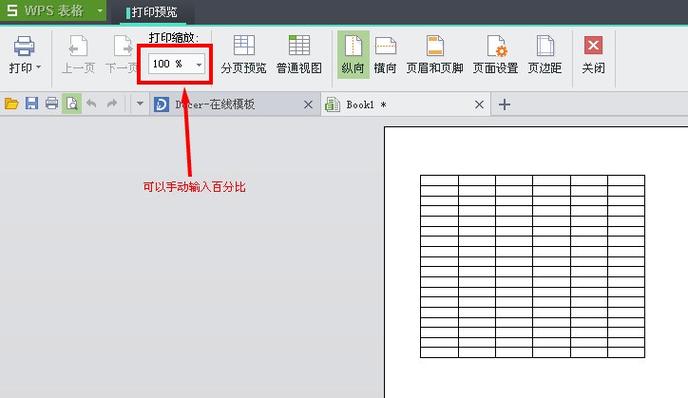Click the save floppy disk icon
Viewport: 688px width, 398px height.
click(x=32, y=104)
